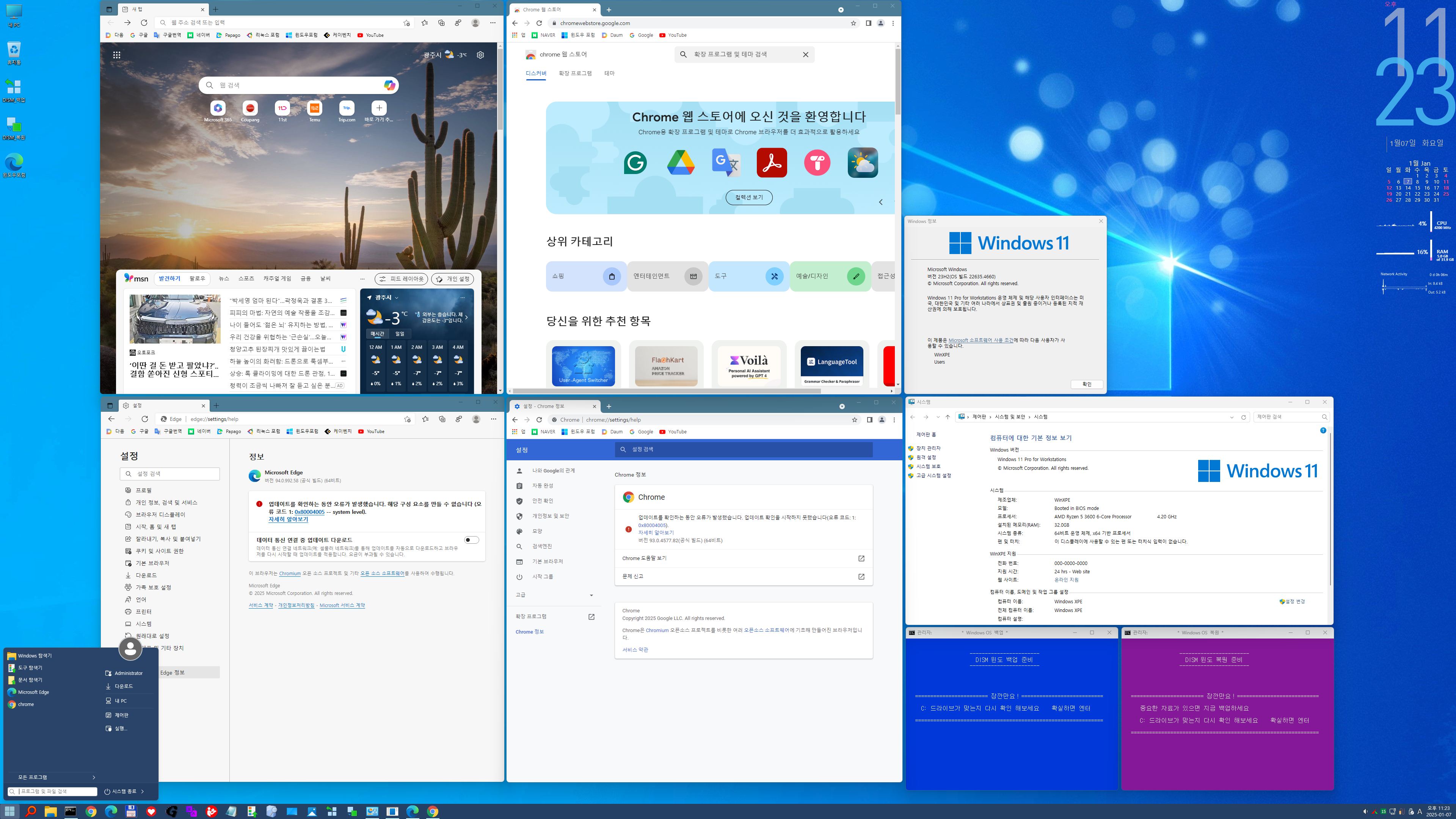Launch Chrome from the taskbar left group
1456x819 pixels.
[x=91, y=811]
